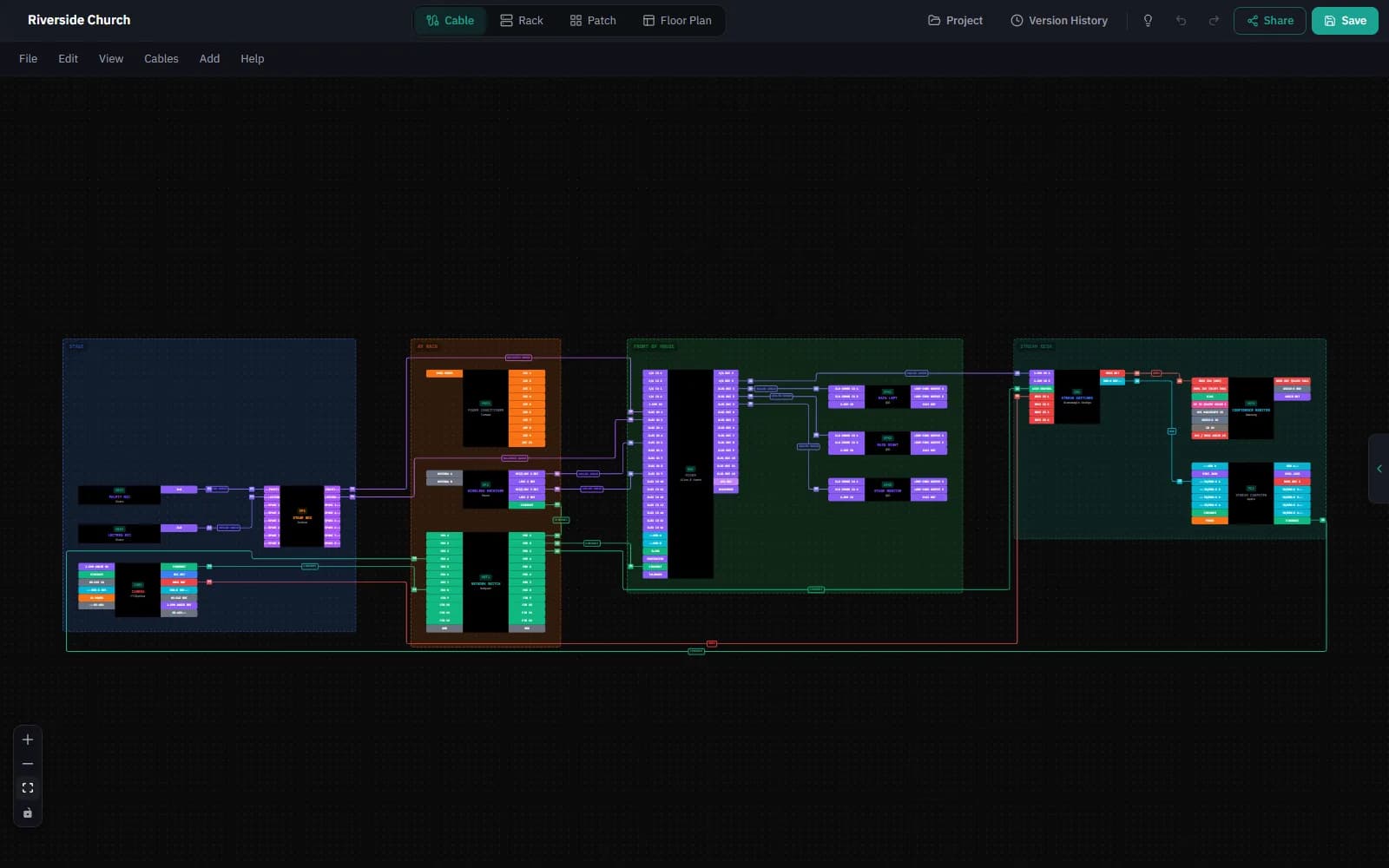Save the project
The width and height of the screenshot is (1389, 868).
[1345, 20]
